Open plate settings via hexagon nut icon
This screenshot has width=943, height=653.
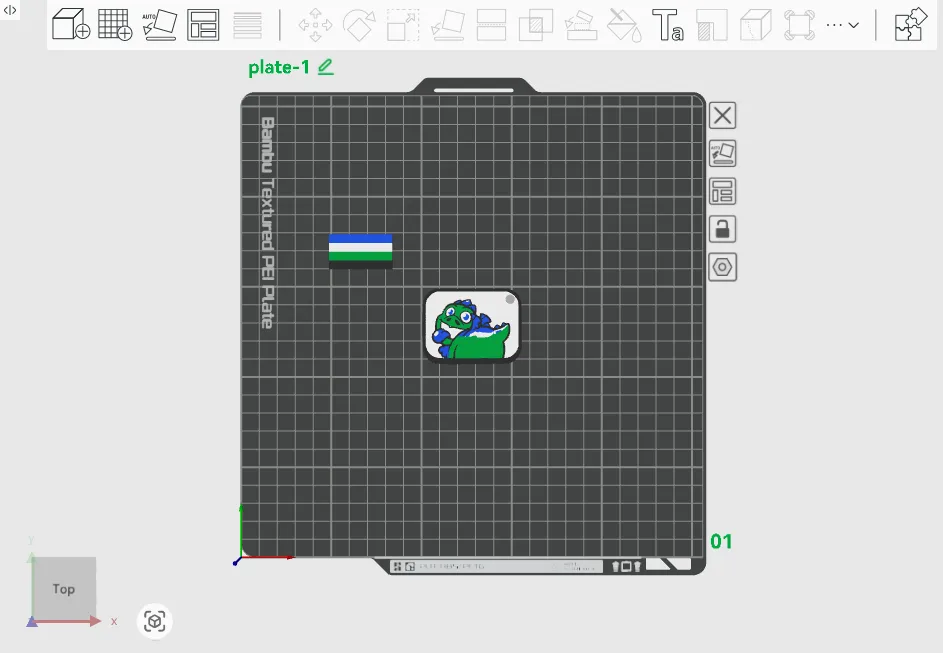point(722,267)
